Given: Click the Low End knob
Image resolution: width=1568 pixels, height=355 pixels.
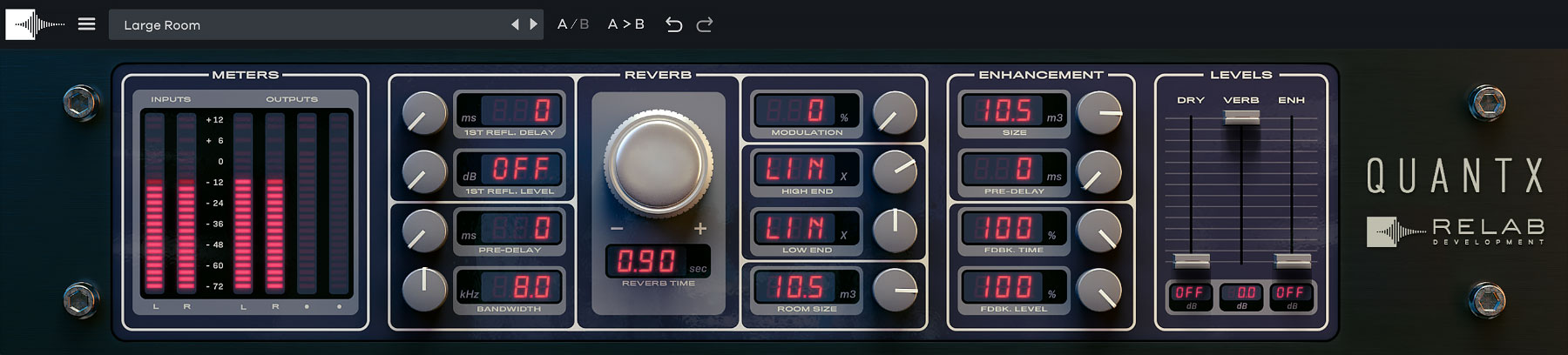Looking at the screenshot, I should tap(895, 231).
